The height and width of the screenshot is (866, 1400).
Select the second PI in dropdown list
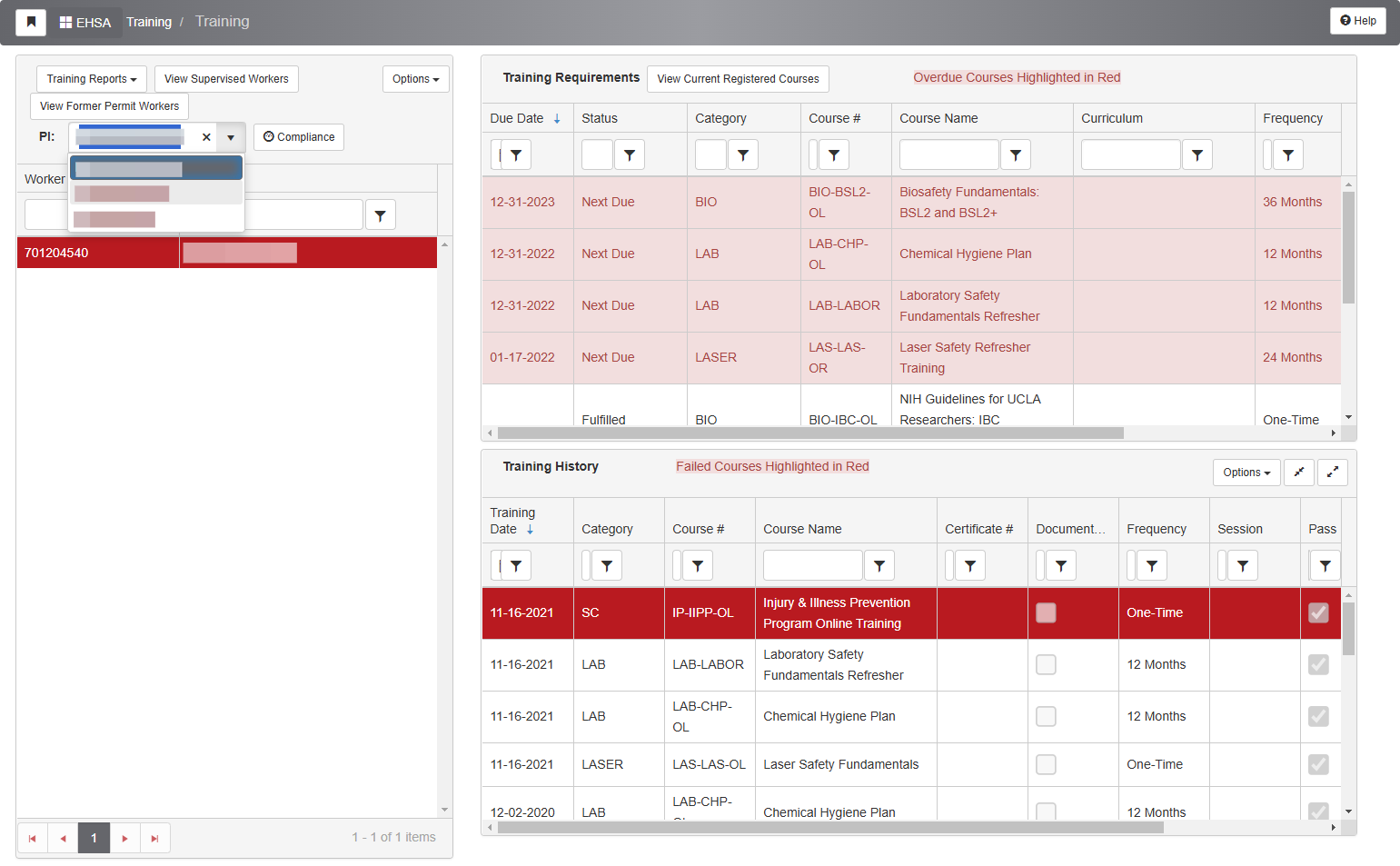tap(156, 194)
